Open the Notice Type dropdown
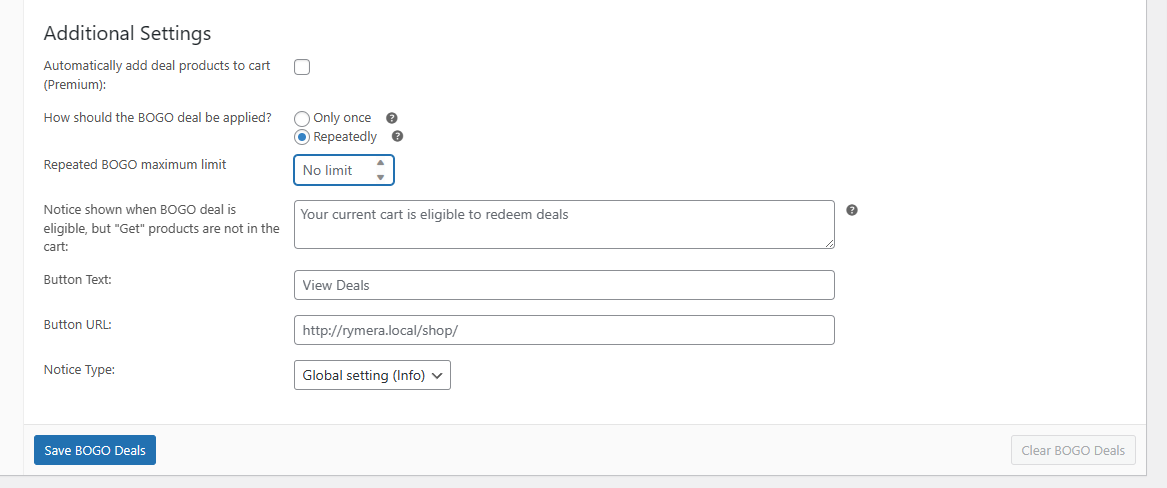 click(x=372, y=375)
